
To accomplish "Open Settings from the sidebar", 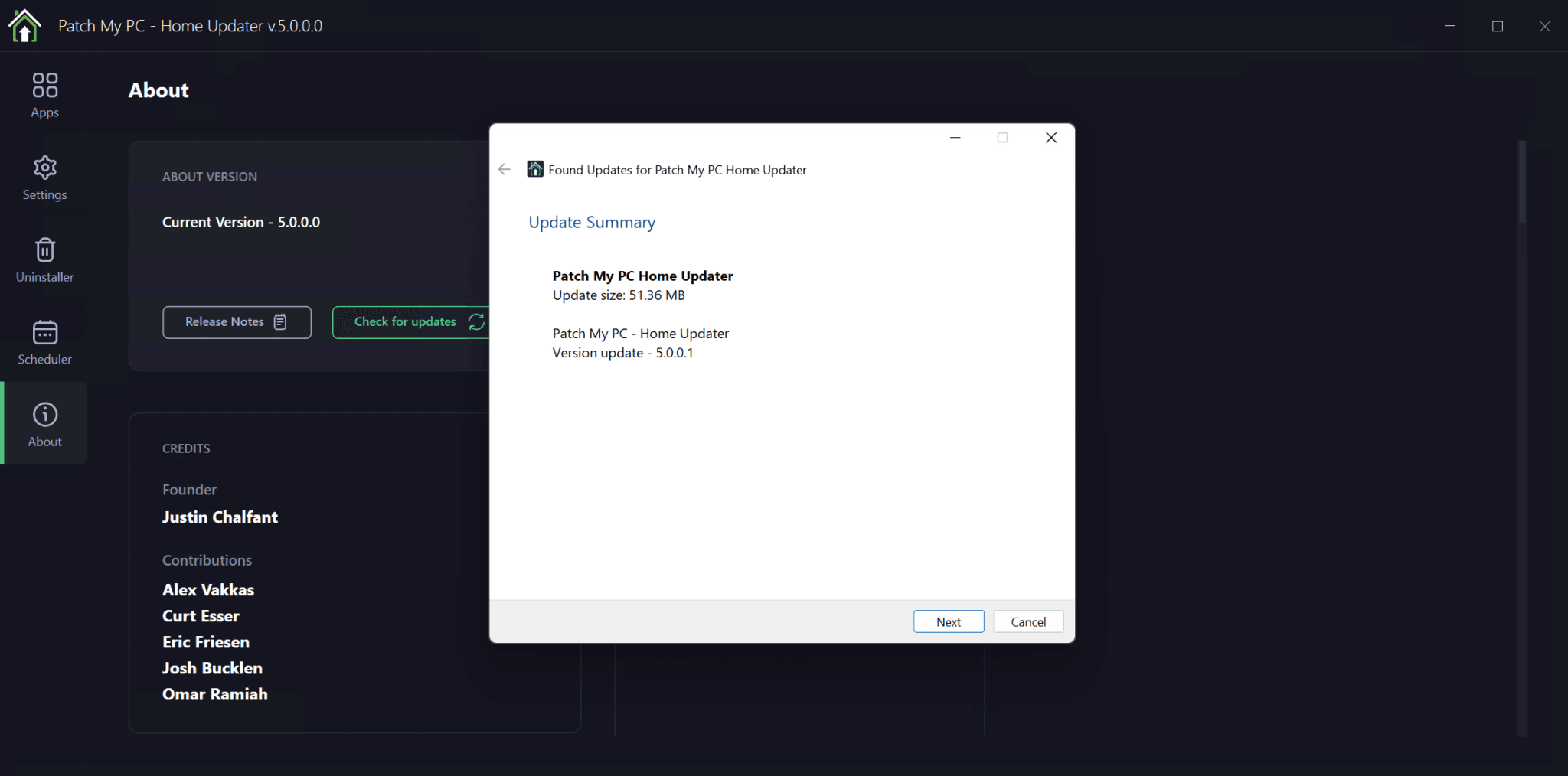I will (x=44, y=178).
